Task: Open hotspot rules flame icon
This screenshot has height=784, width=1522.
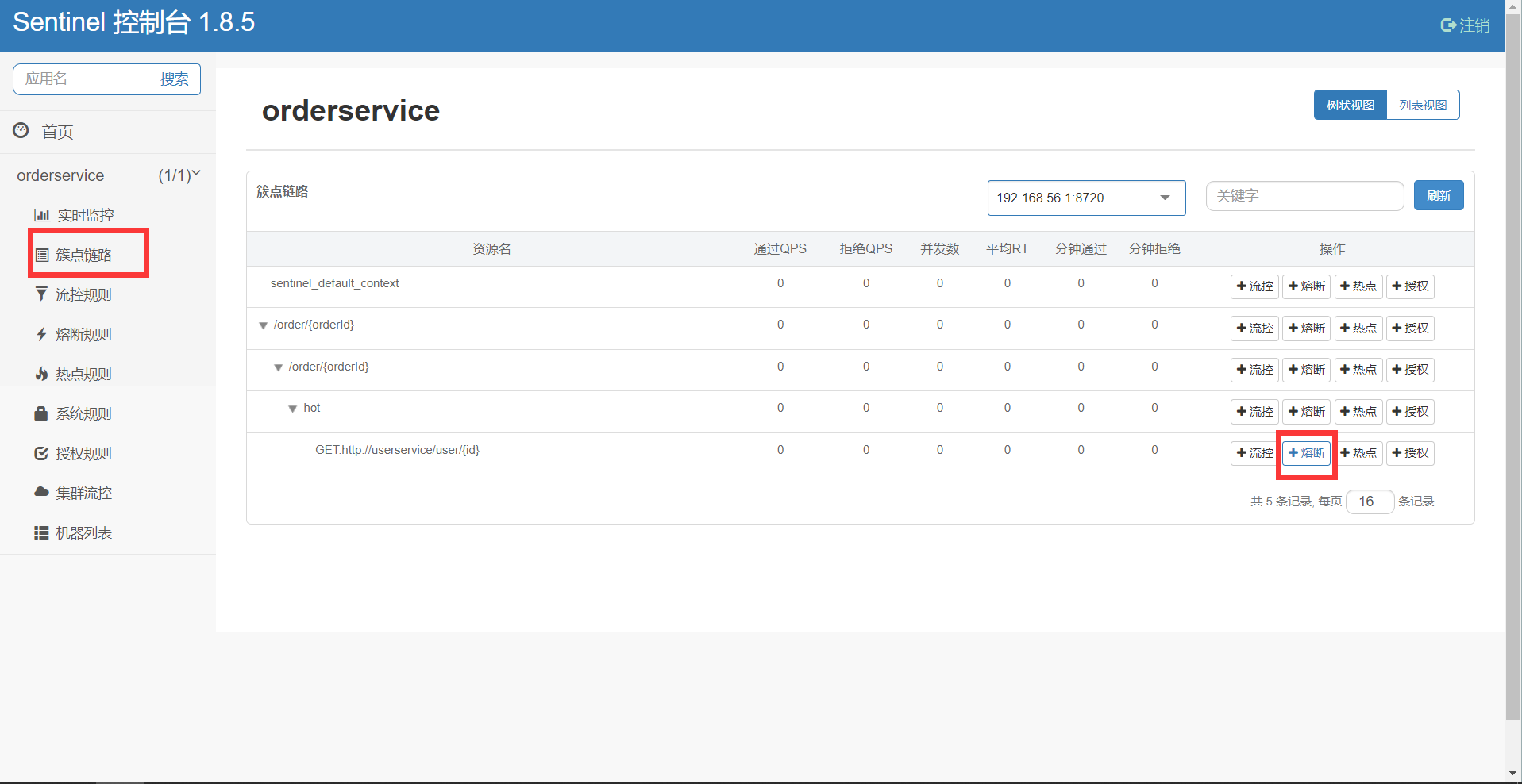Action: (x=42, y=374)
